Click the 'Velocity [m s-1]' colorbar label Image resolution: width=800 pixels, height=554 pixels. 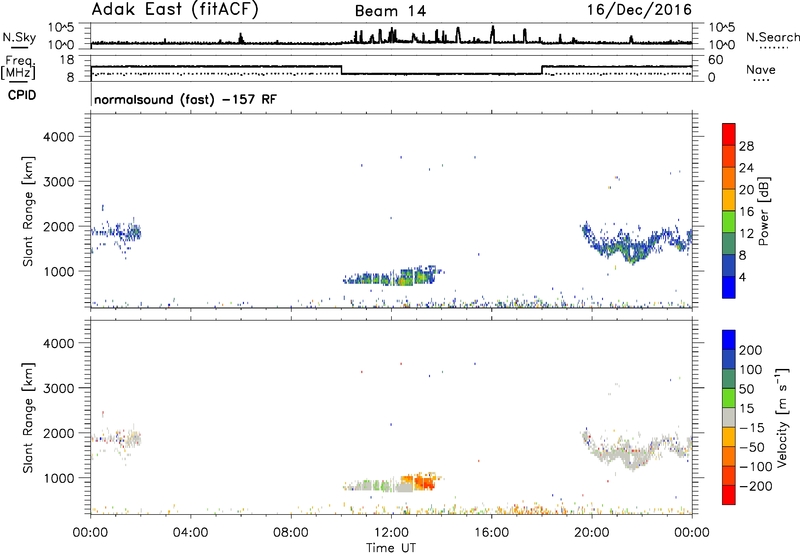(782, 417)
